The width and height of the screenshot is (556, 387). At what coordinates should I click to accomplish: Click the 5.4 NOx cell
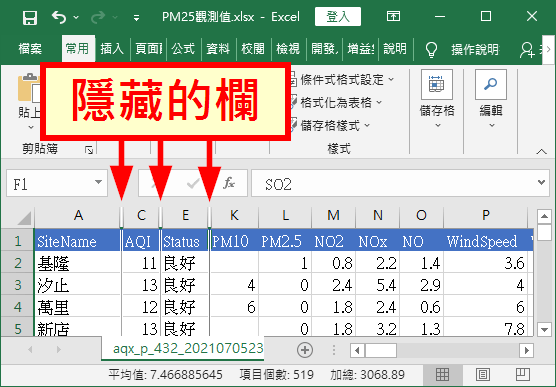[378, 285]
